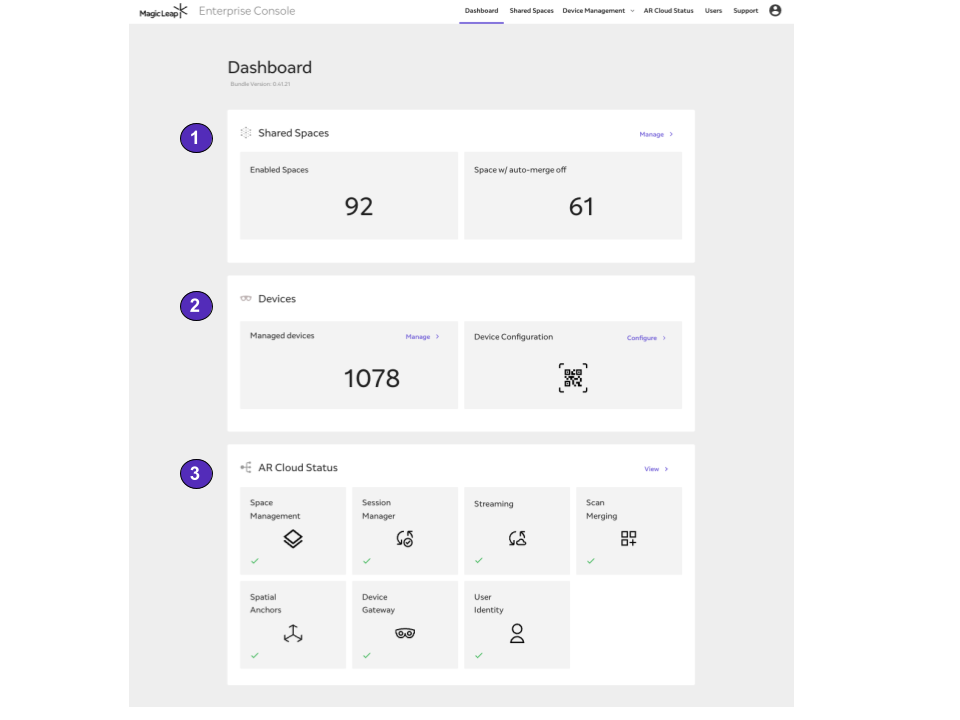Click the Device Configuration label
Viewport: 960px width, 720px height.
(513, 337)
